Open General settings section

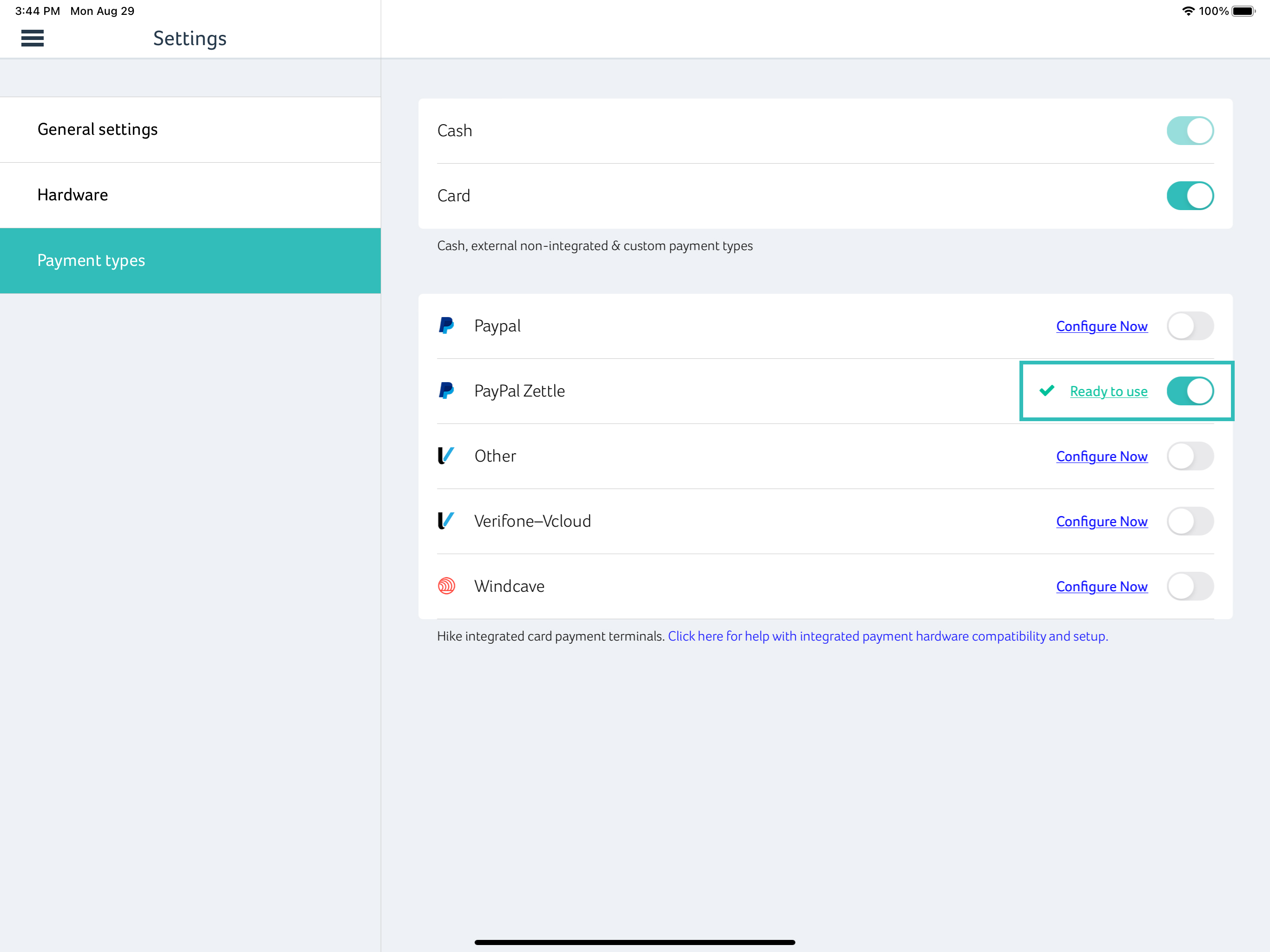coord(190,130)
